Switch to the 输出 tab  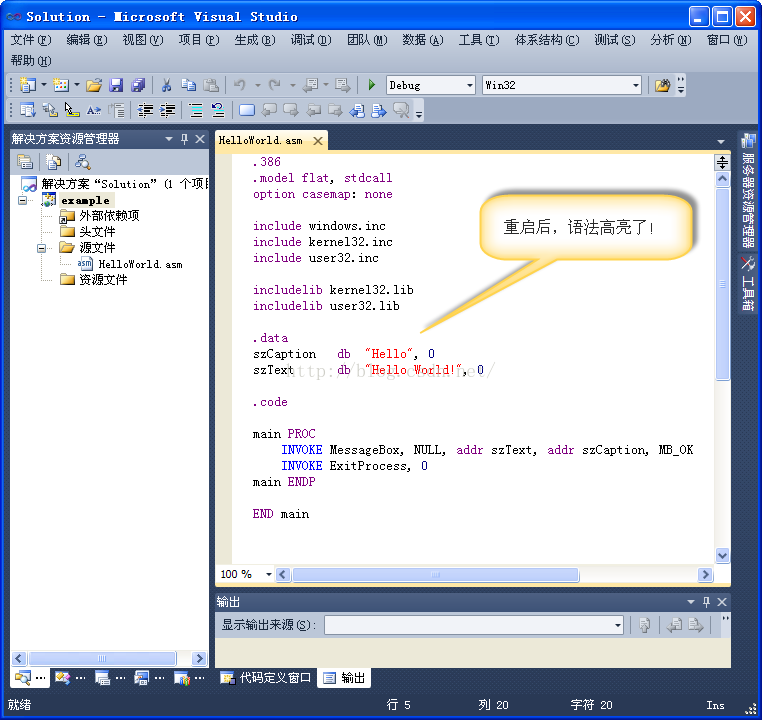click(x=344, y=677)
